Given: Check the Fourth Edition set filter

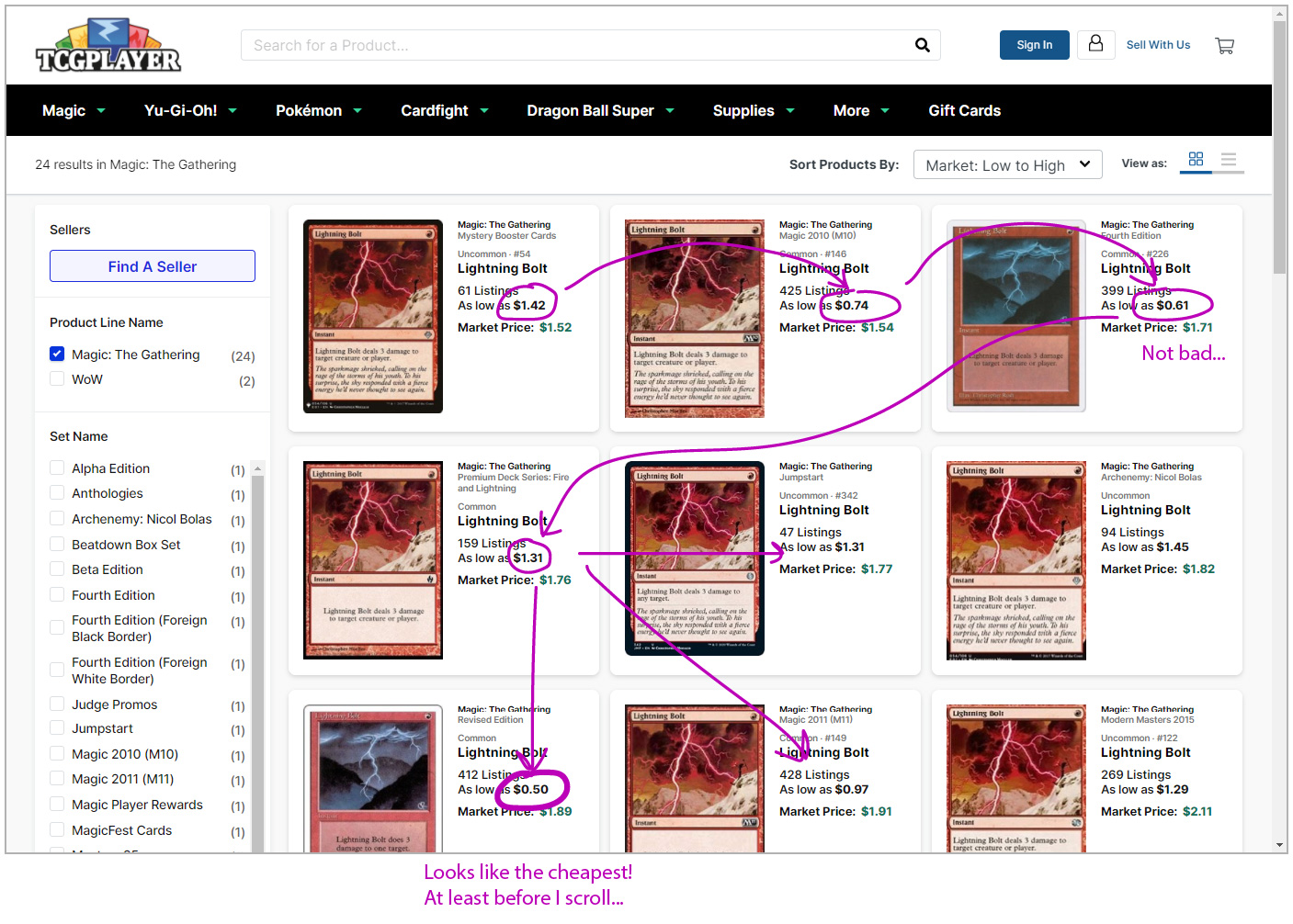Looking at the screenshot, I should [57, 594].
